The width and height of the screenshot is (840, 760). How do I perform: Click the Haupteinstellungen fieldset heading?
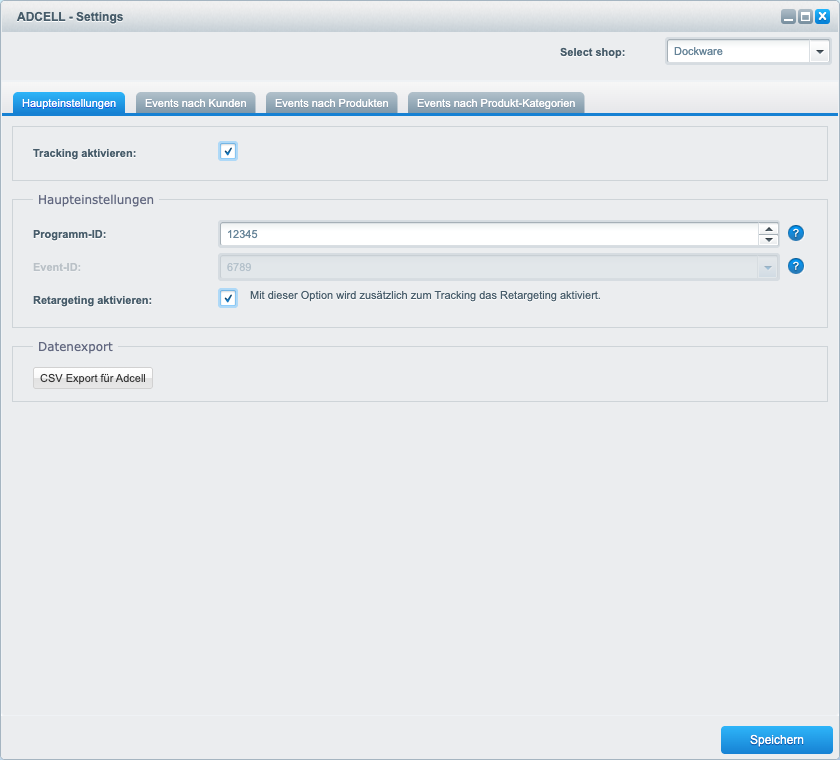tap(96, 200)
